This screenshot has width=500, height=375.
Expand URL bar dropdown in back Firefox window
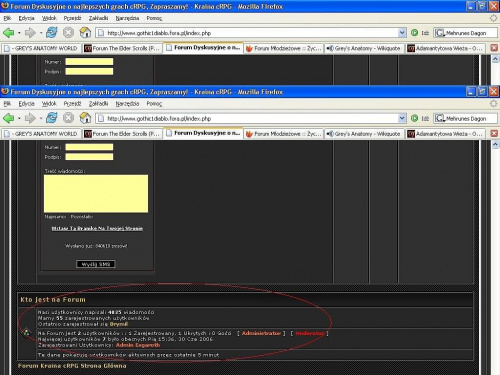(x=402, y=33)
